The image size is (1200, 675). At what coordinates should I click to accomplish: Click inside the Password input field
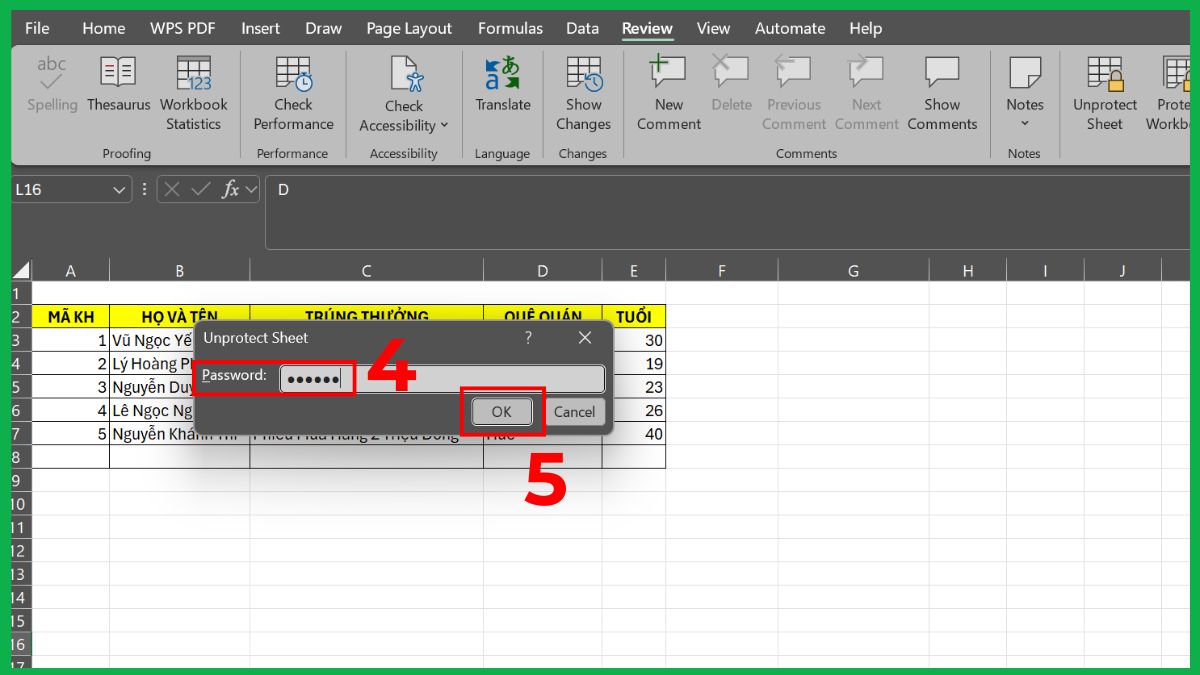pos(317,378)
